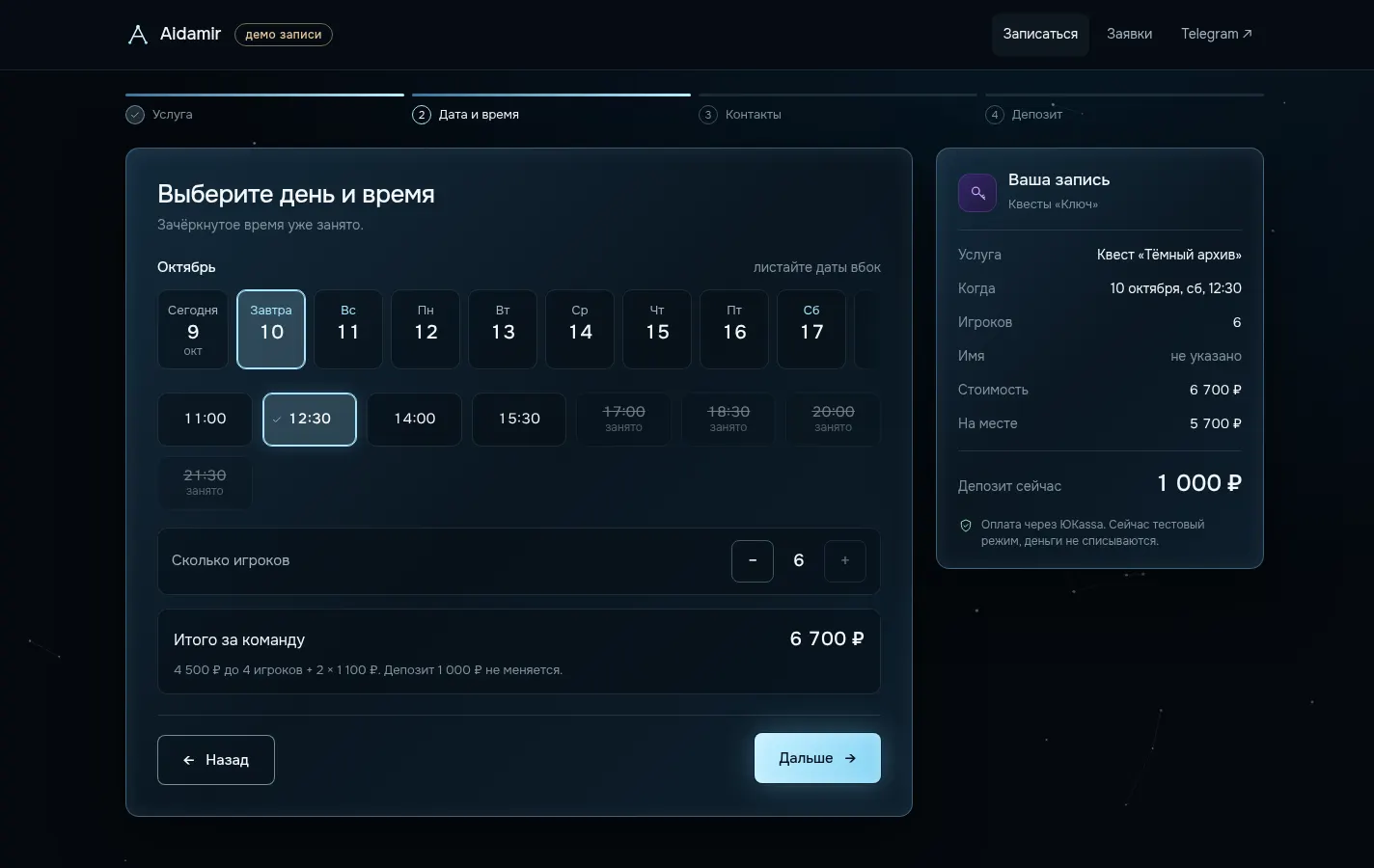Click the occupied 20:00 slot
This screenshot has width=1374, height=868.
[834, 420]
